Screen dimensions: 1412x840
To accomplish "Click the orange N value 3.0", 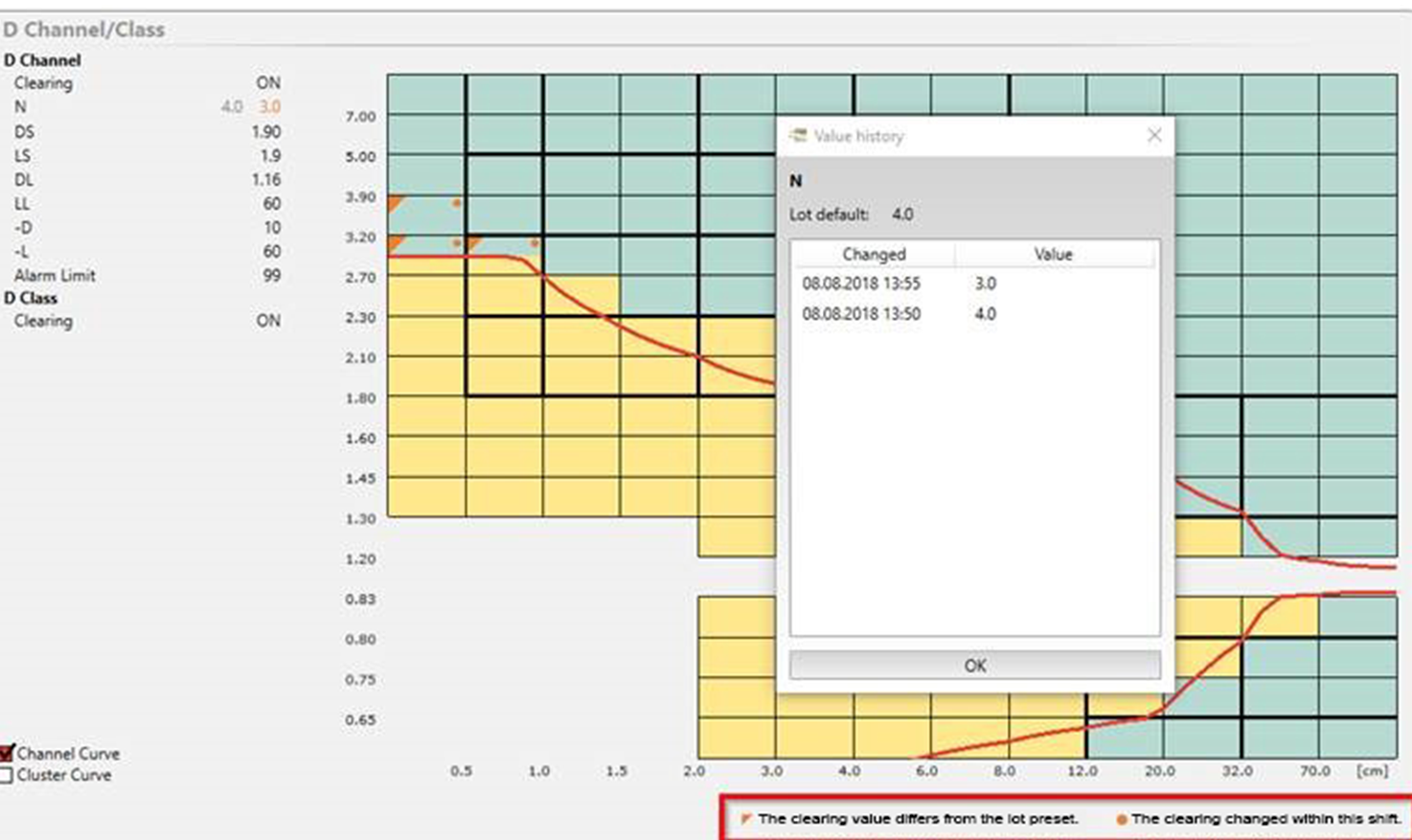I will click(269, 107).
